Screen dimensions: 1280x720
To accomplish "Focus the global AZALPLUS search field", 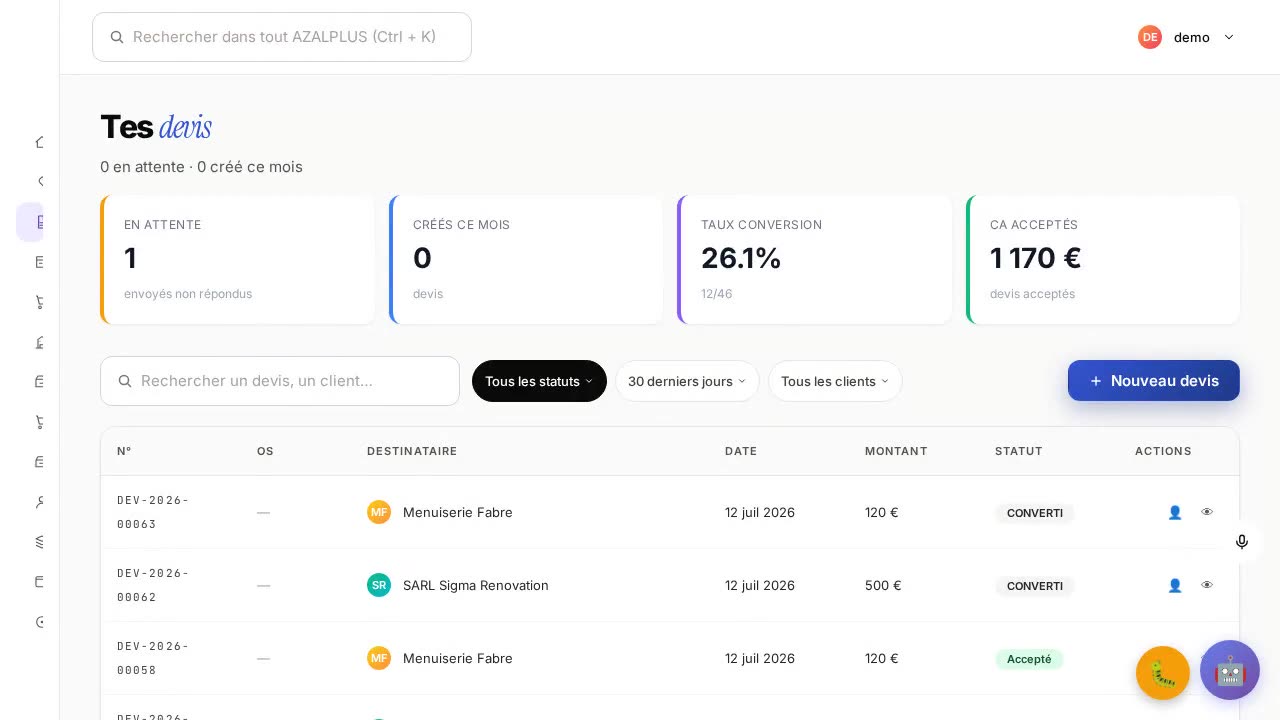I will pyautogui.click(x=282, y=37).
